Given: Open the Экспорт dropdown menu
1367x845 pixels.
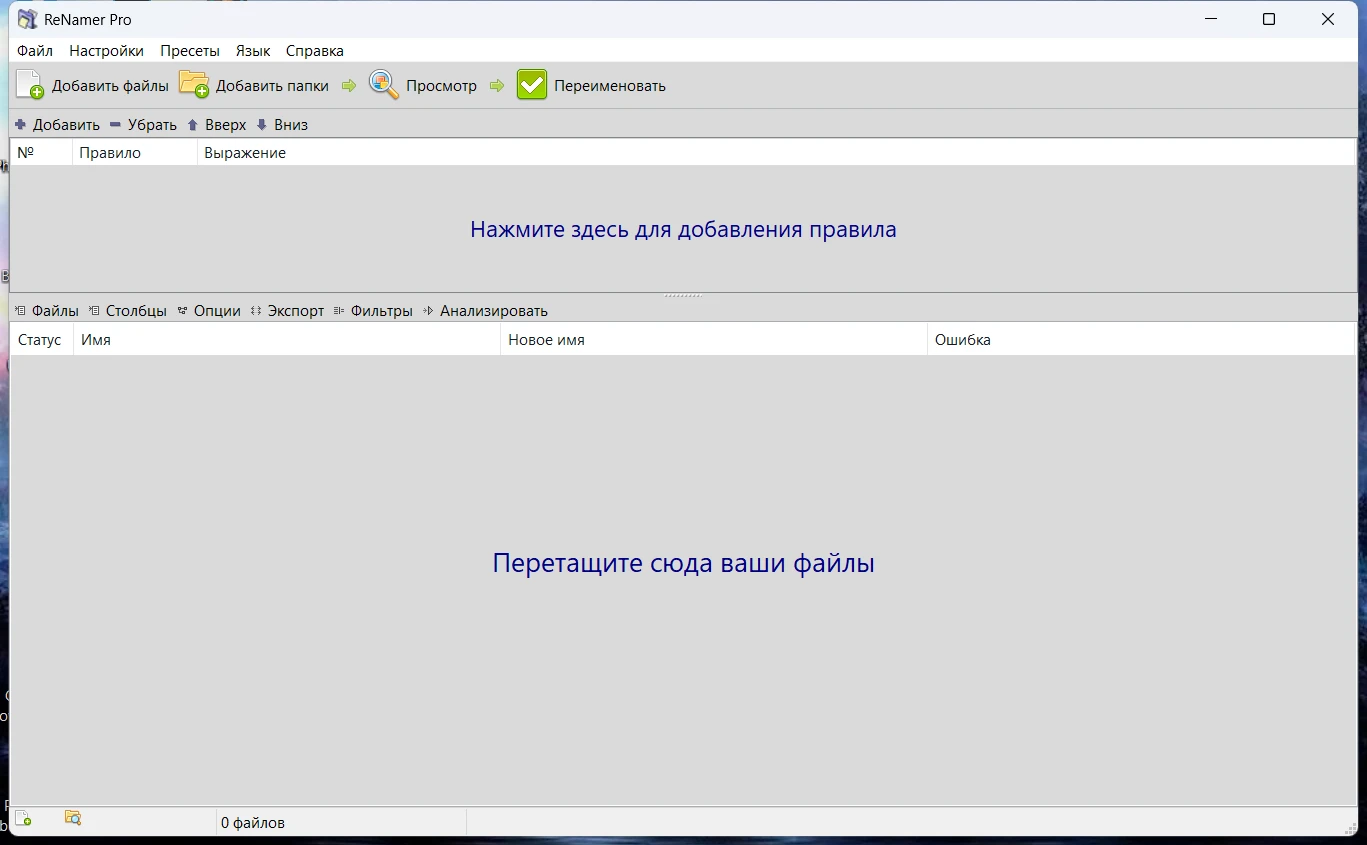Looking at the screenshot, I should coord(288,311).
